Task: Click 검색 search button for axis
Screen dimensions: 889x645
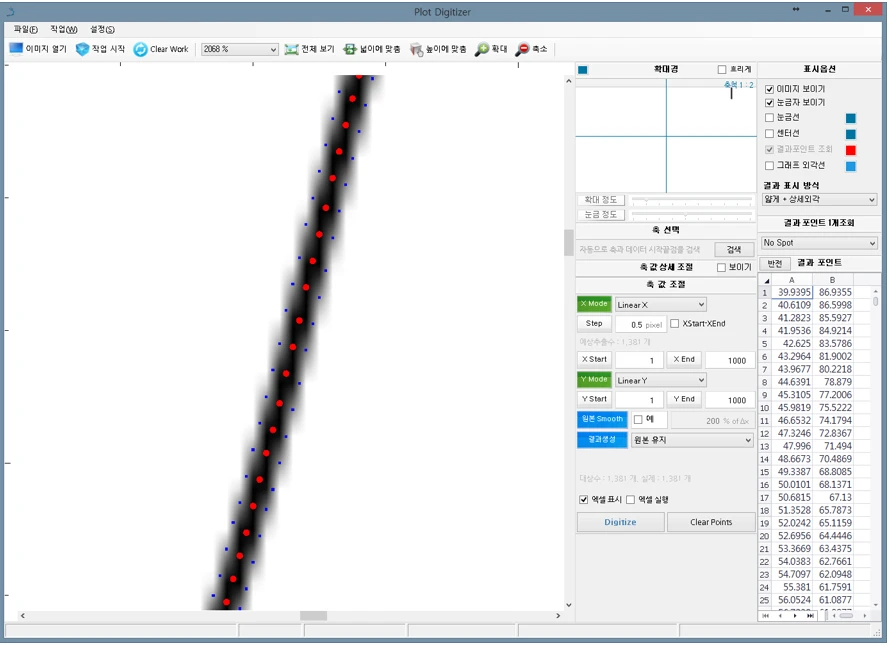Action: (734, 249)
